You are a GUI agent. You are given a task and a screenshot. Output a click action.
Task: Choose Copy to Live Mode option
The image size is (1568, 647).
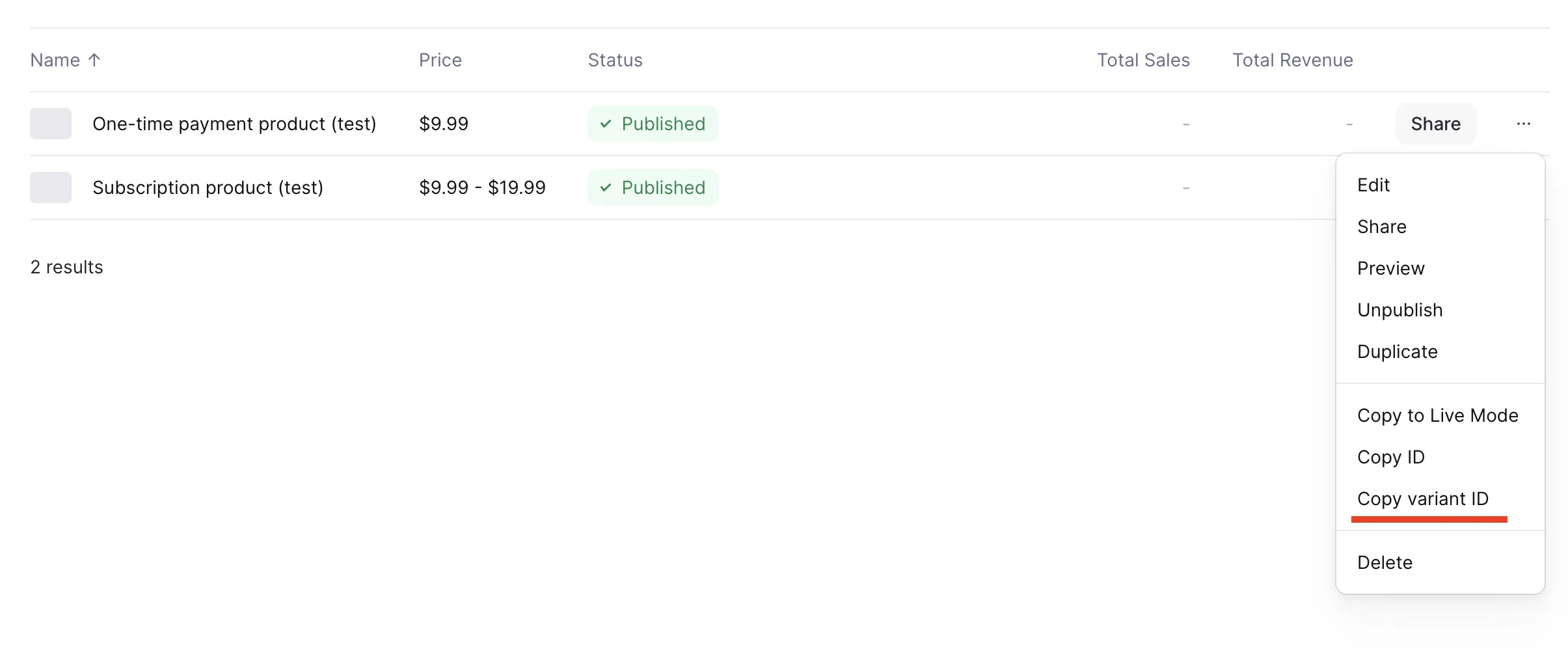[x=1438, y=416]
